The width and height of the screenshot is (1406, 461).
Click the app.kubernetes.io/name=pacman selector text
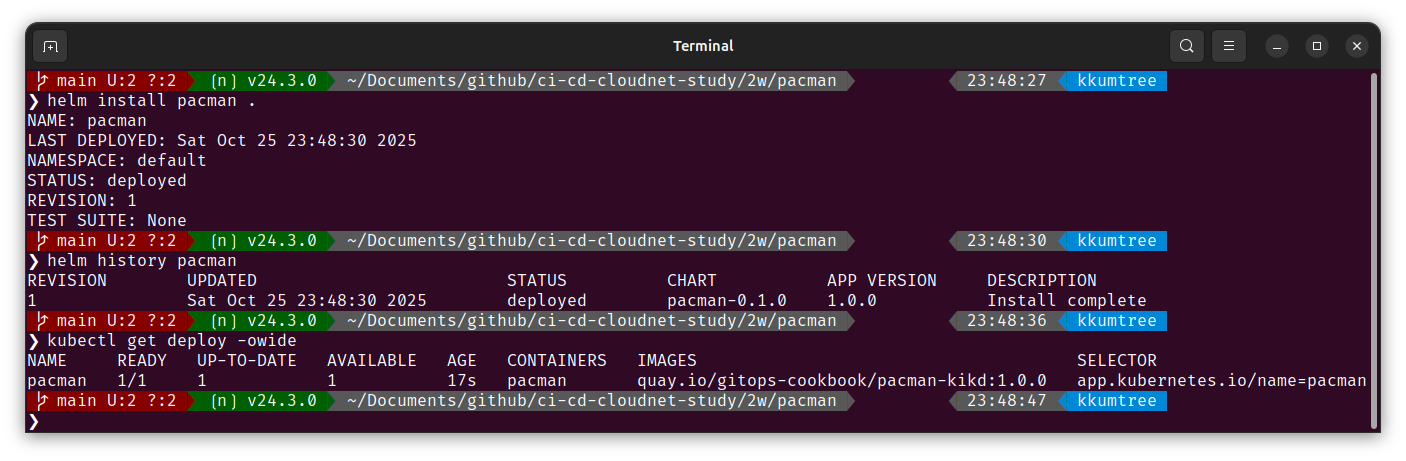tap(1222, 381)
